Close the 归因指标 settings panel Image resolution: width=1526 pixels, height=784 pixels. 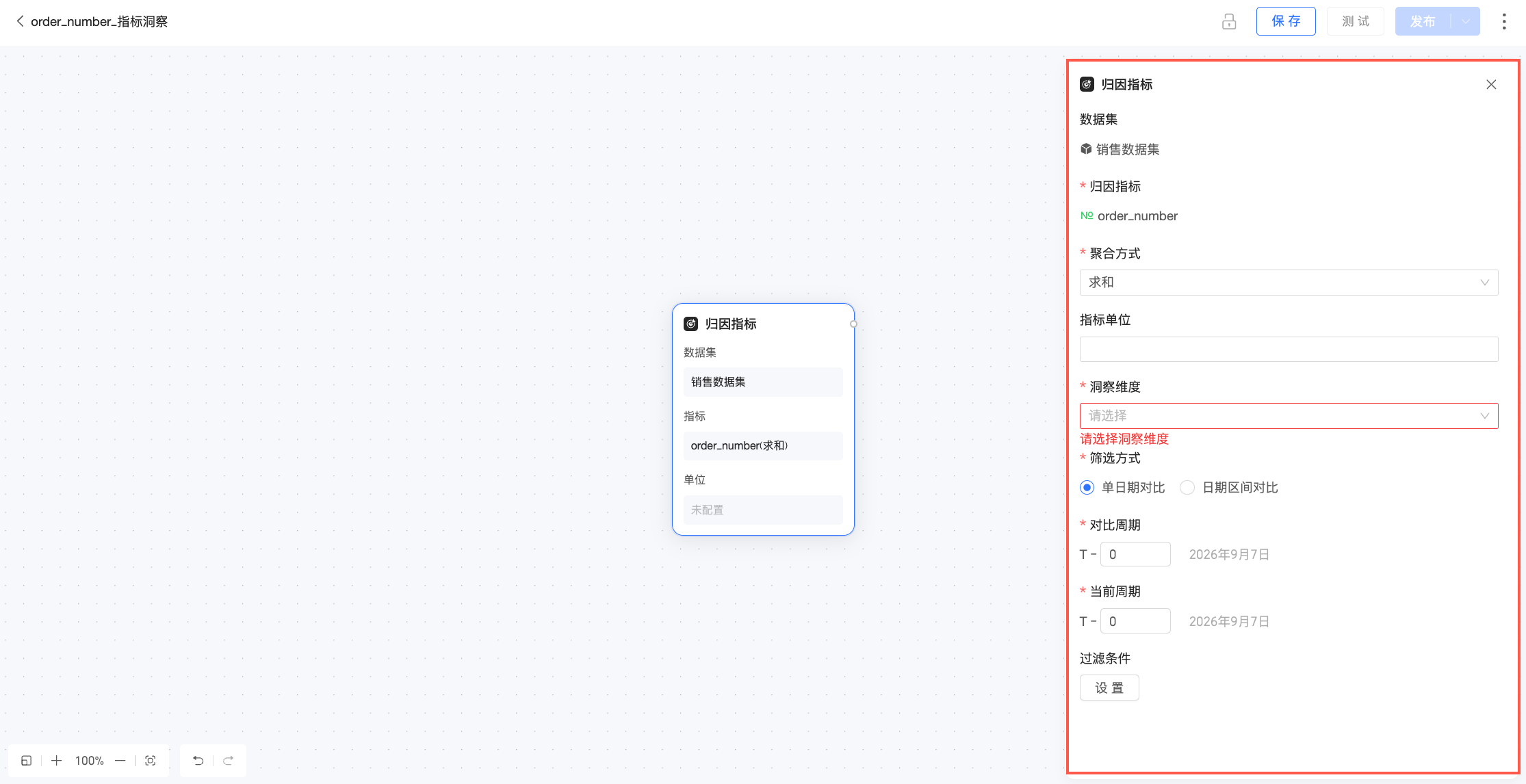tap(1491, 84)
